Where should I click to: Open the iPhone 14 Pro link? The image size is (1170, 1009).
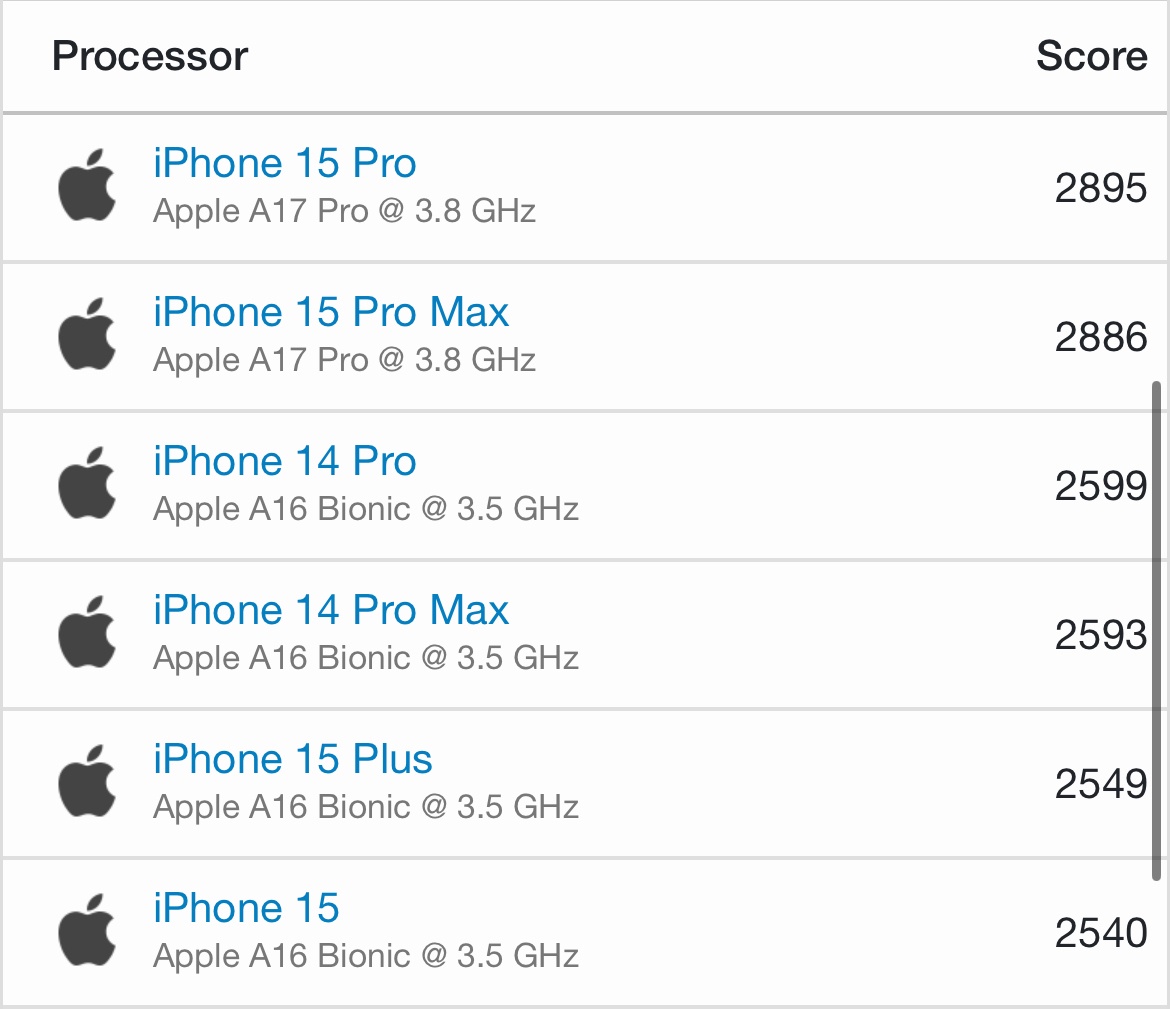coord(284,461)
